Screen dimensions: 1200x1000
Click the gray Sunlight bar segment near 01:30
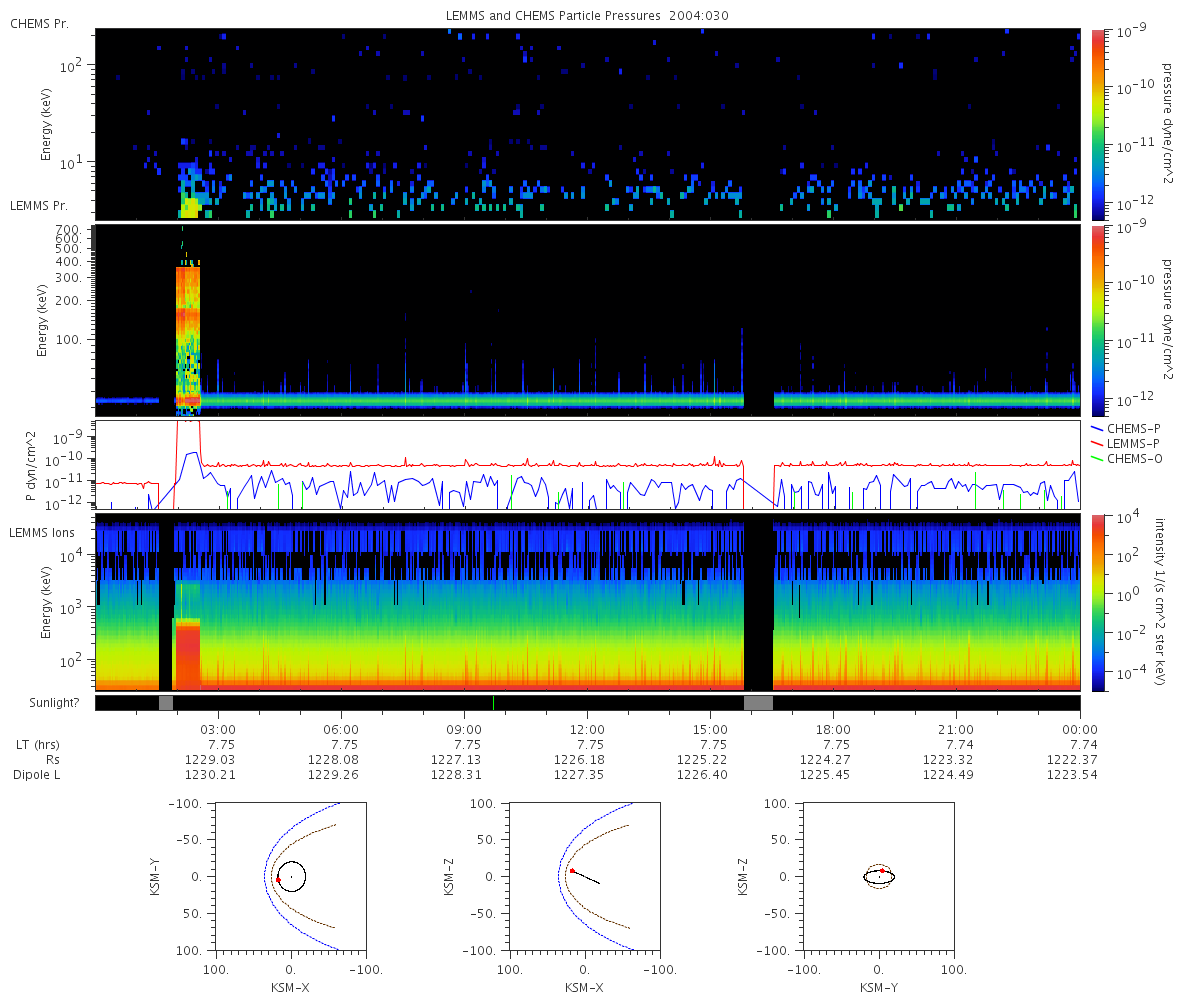(x=166, y=703)
